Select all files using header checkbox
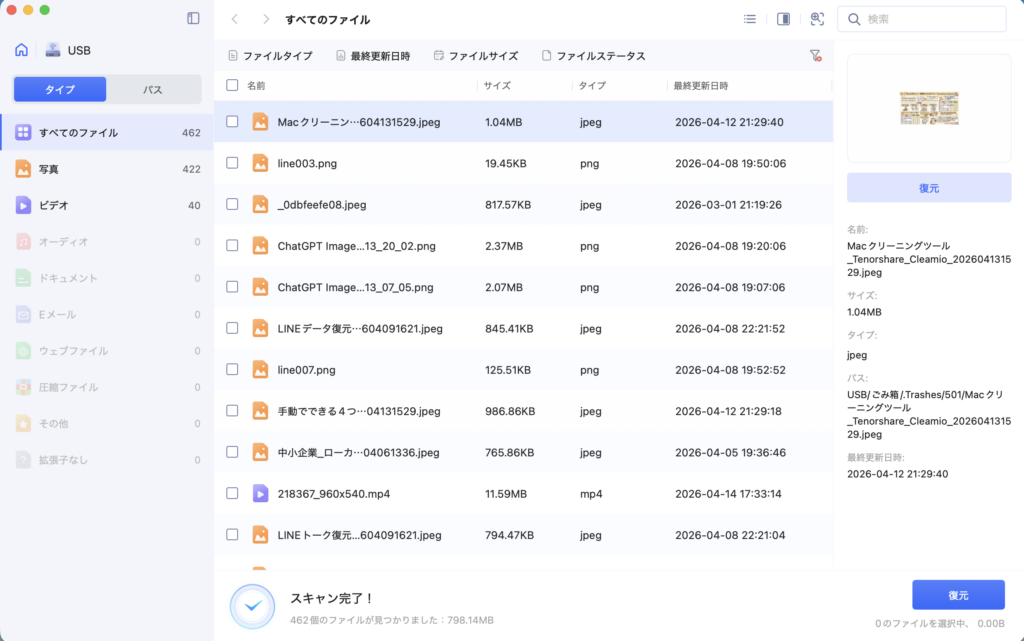 click(232, 86)
